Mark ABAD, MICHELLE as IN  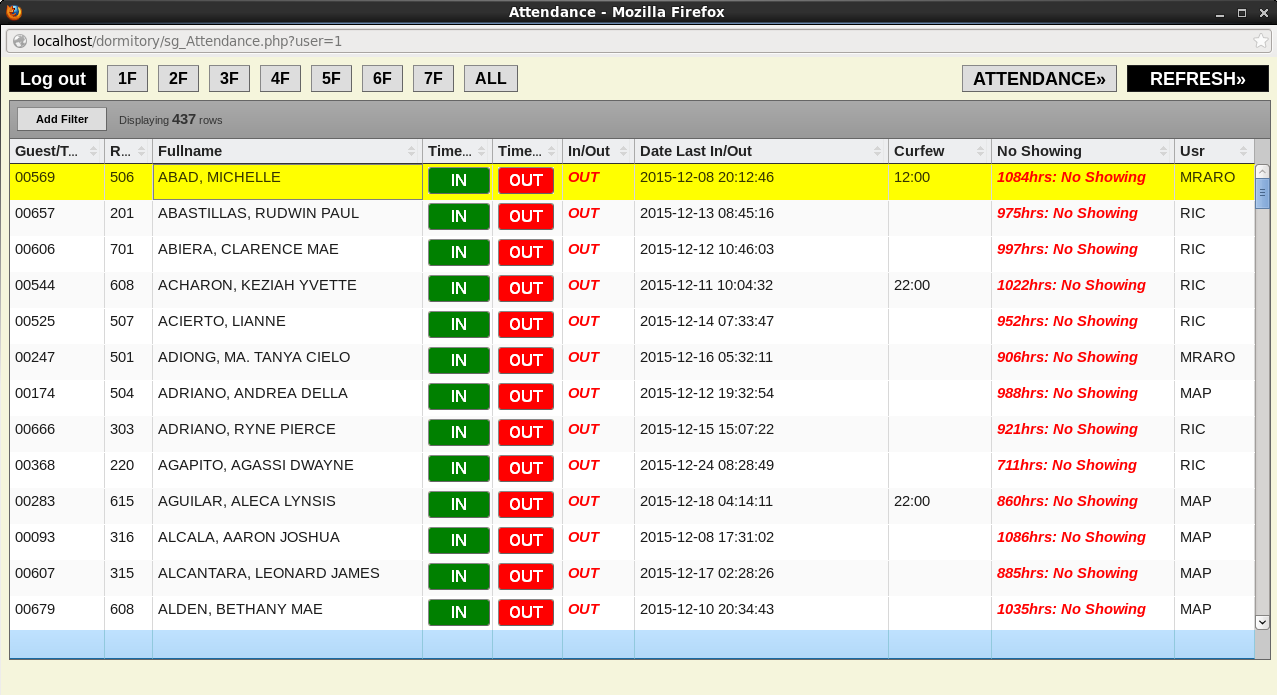pyautogui.click(x=459, y=181)
